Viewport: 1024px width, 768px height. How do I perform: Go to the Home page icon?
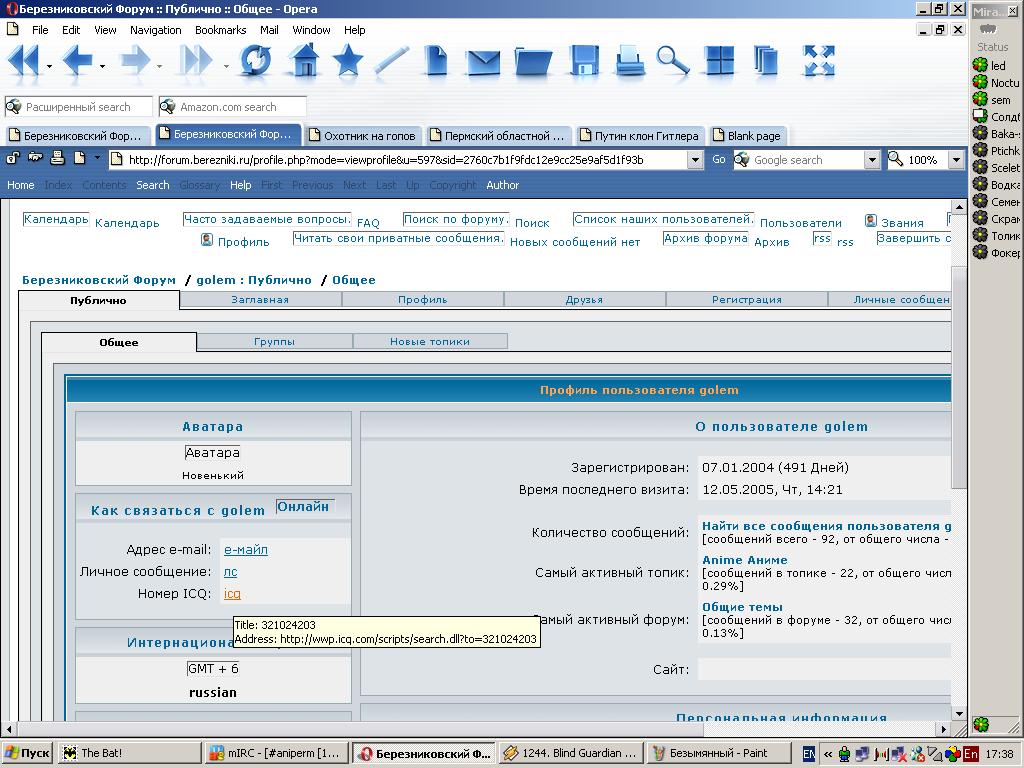click(303, 61)
